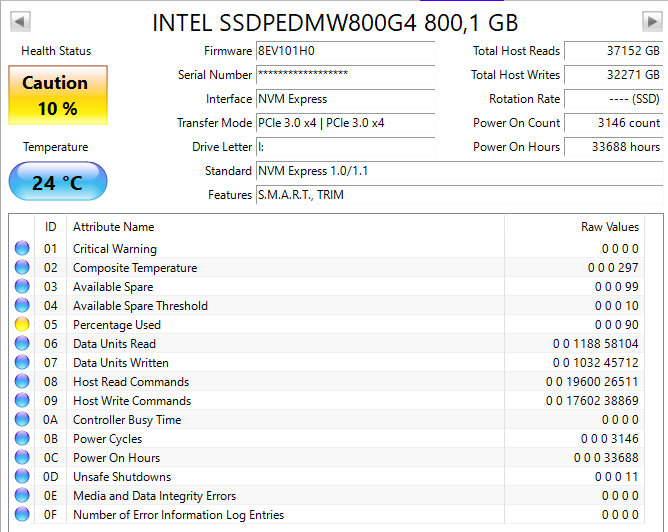The height and width of the screenshot is (532, 668).
Task: Go to the next disk with right arrow
Action: (x=652, y=21)
